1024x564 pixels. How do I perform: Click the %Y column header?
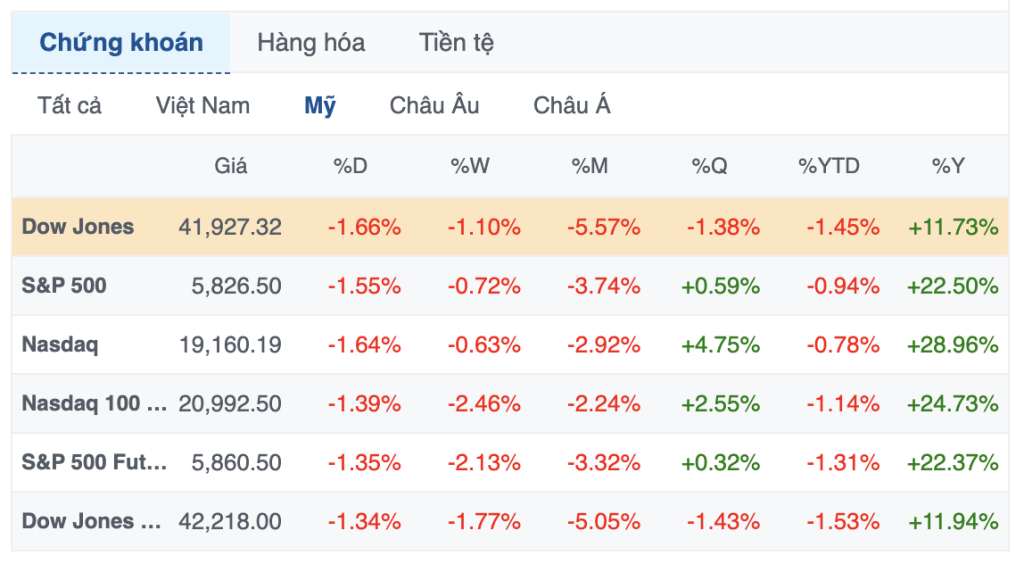948,166
